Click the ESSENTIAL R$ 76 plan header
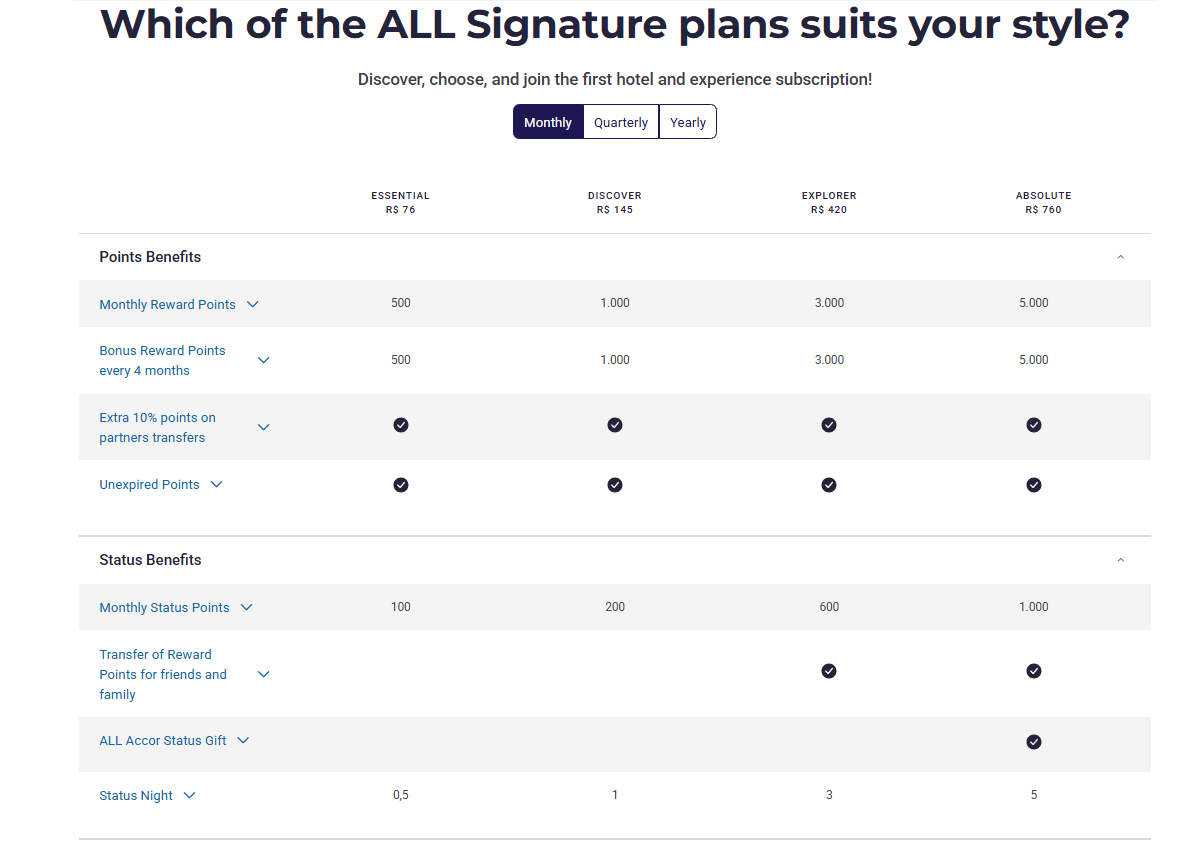1185x842 pixels. click(x=400, y=203)
